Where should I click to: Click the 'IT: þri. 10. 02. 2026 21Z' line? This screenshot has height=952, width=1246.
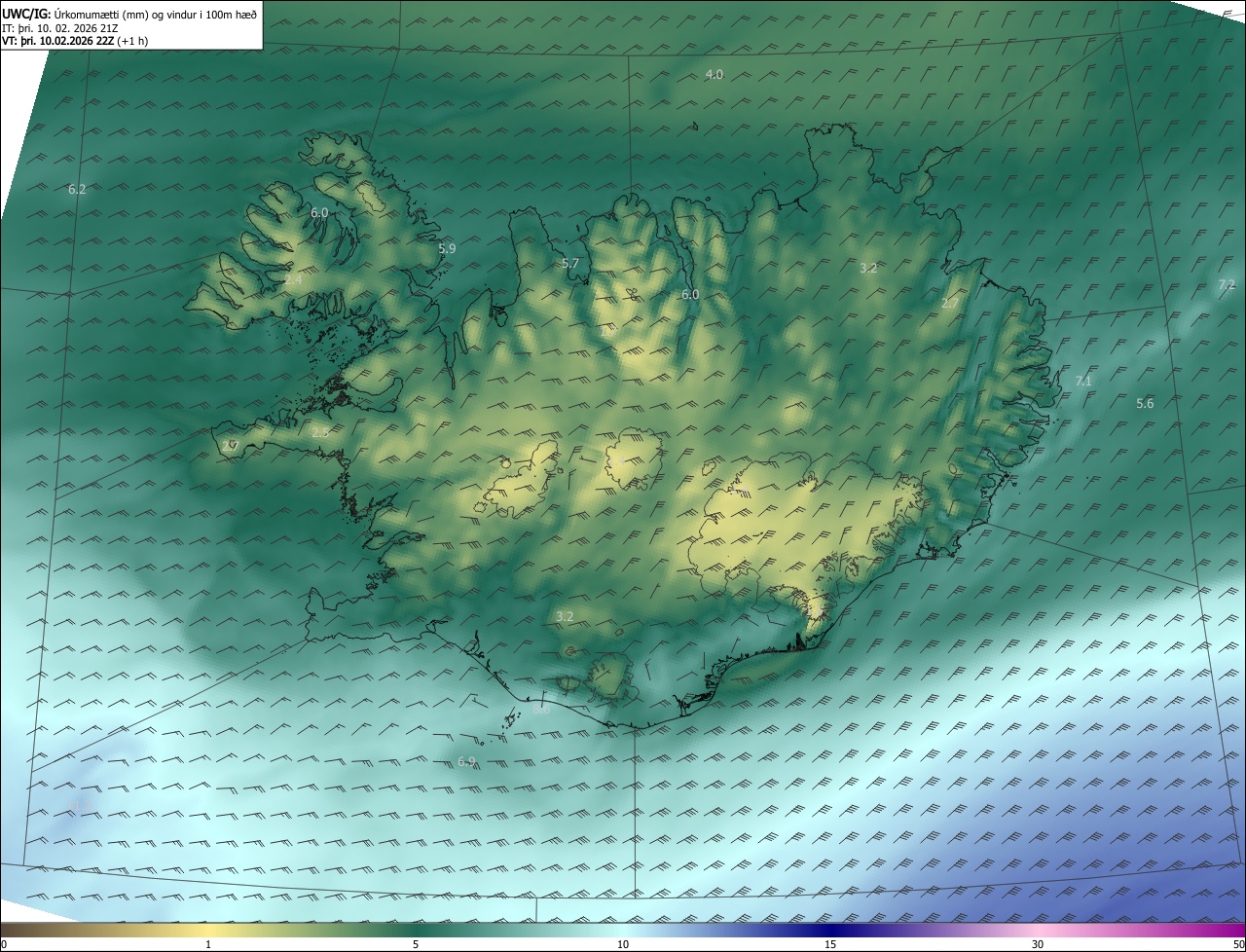pos(60,28)
